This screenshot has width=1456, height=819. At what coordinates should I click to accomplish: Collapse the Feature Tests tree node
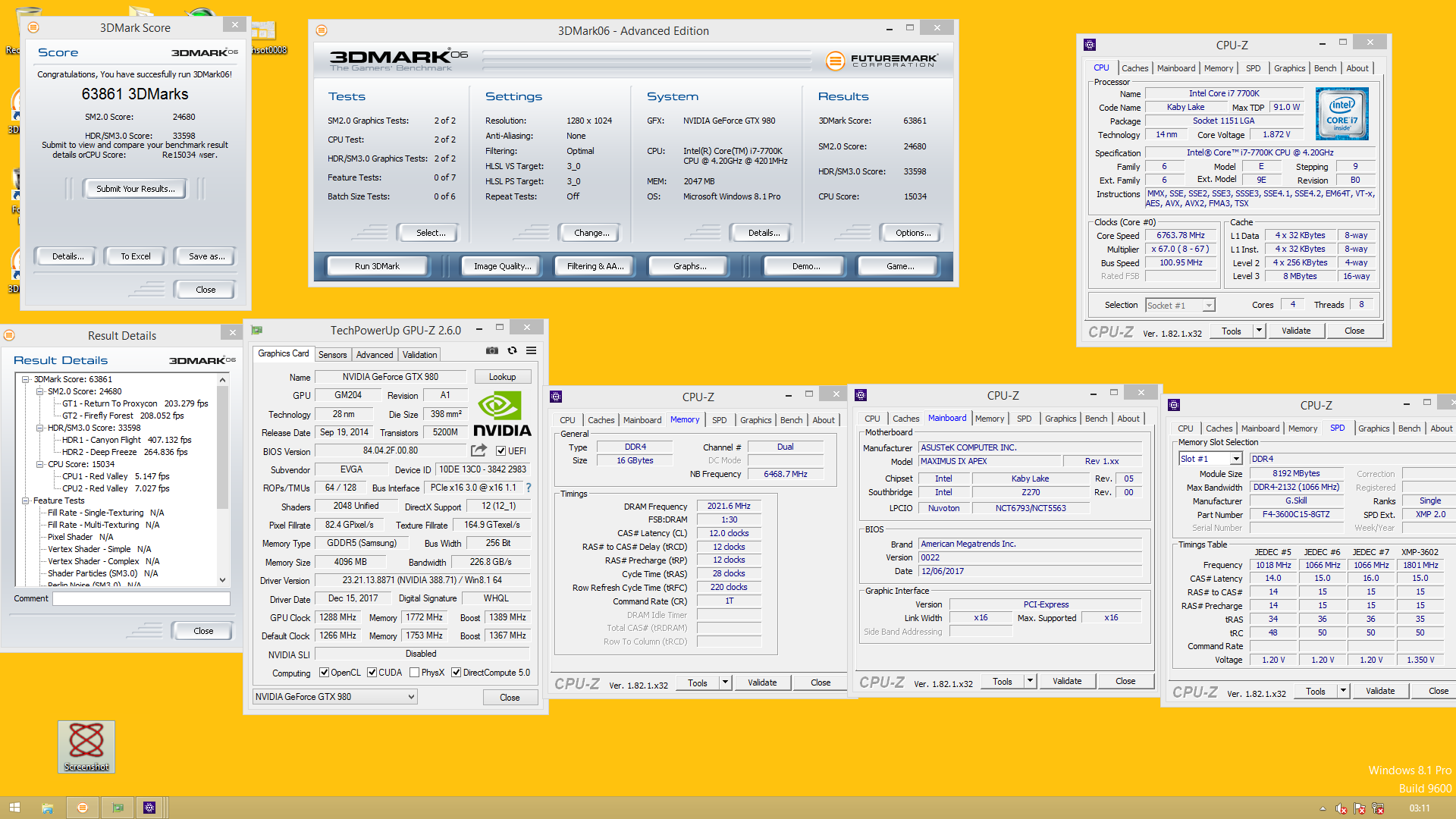click(25, 500)
